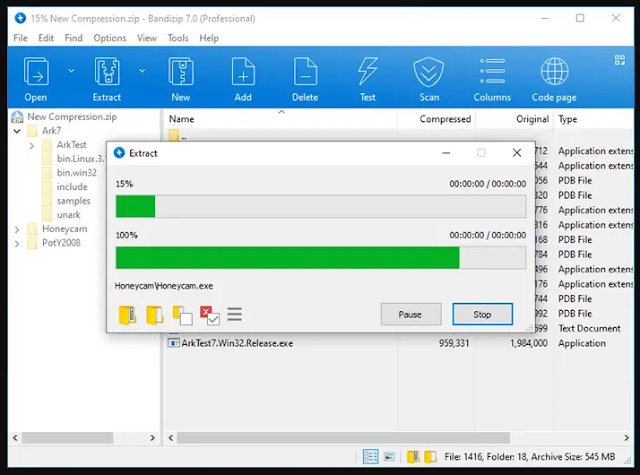Click the hamburger list icon in Extract dialog
The image size is (640, 475).
pos(235,314)
